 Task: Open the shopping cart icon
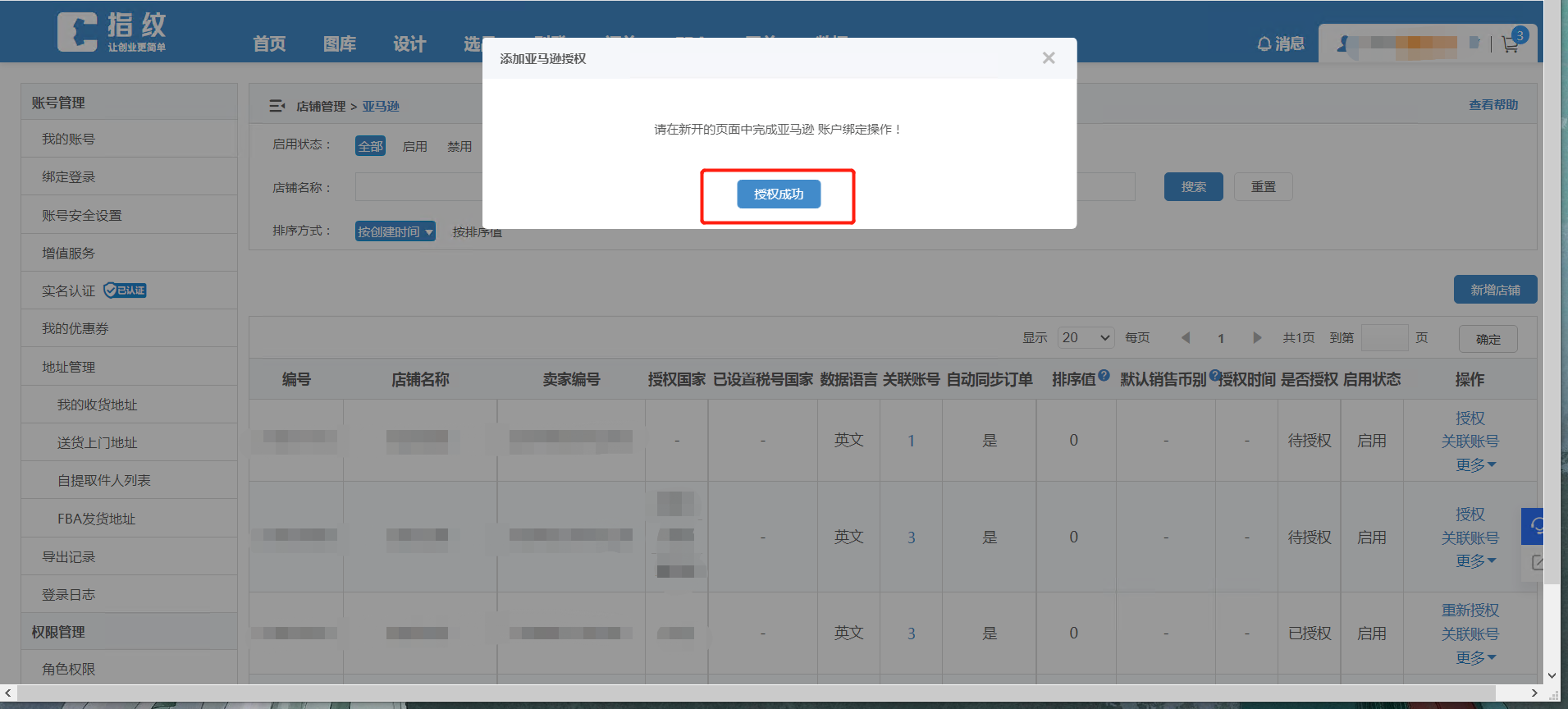[x=1510, y=44]
